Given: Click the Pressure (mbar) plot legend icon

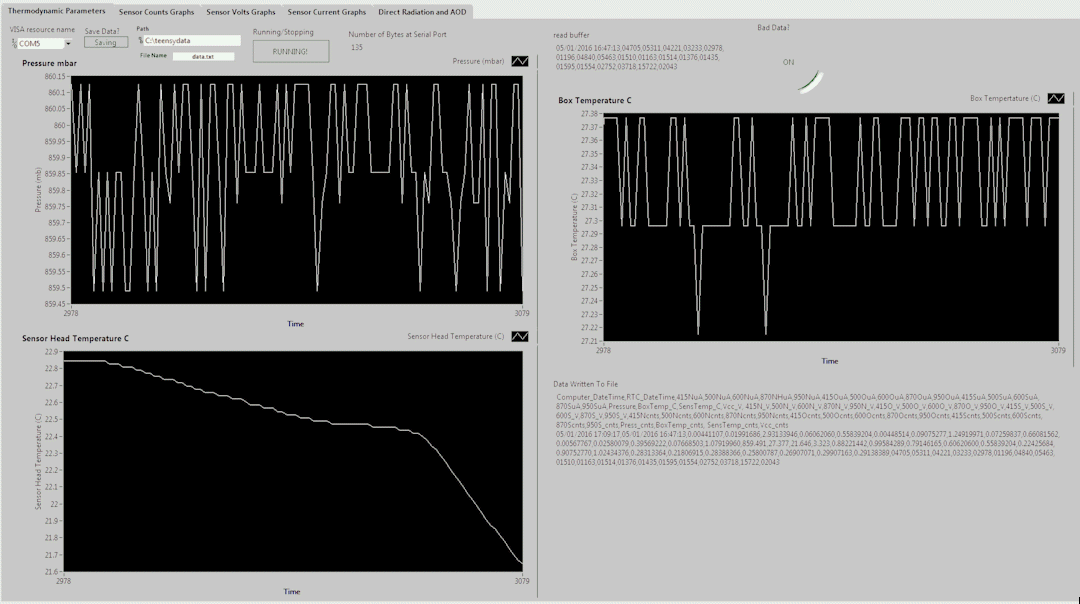Looking at the screenshot, I should [519, 61].
